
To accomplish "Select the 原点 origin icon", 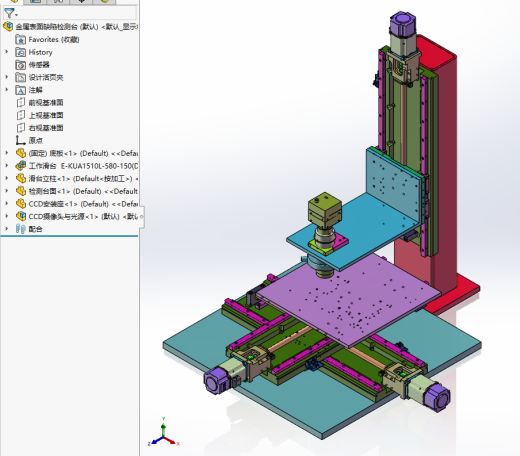I will click(x=21, y=140).
